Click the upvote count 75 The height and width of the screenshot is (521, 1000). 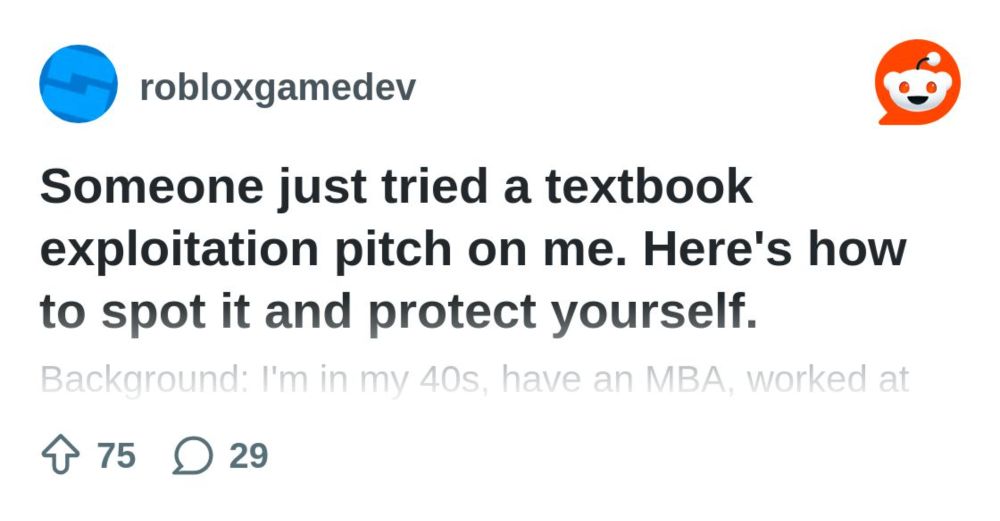116,456
